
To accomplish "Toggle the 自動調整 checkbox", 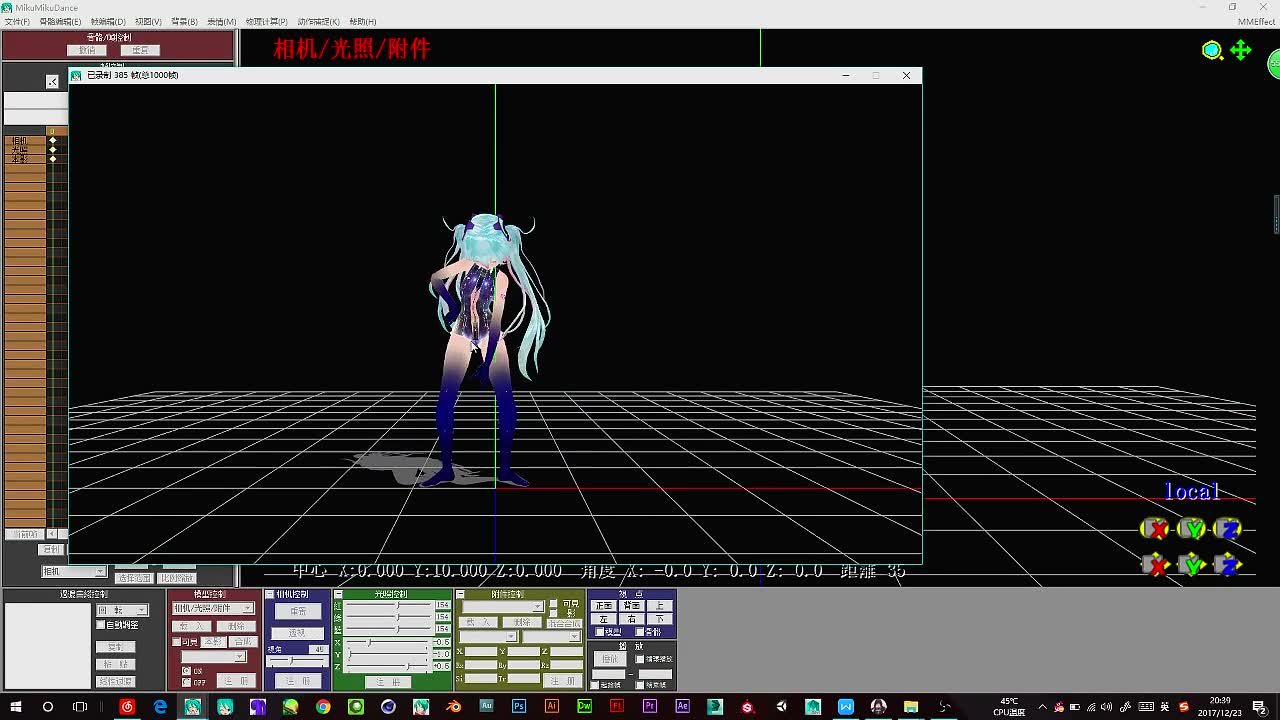I will 100,625.
